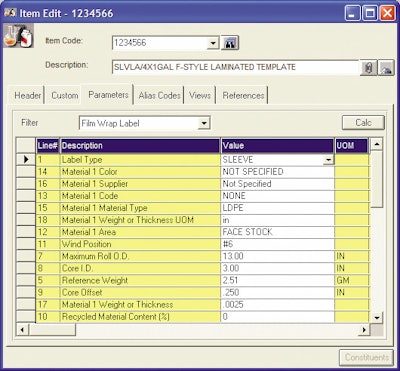The height and width of the screenshot is (371, 400).
Task: Click the Recycled Material Content (%) description cell
Action: (x=140, y=316)
